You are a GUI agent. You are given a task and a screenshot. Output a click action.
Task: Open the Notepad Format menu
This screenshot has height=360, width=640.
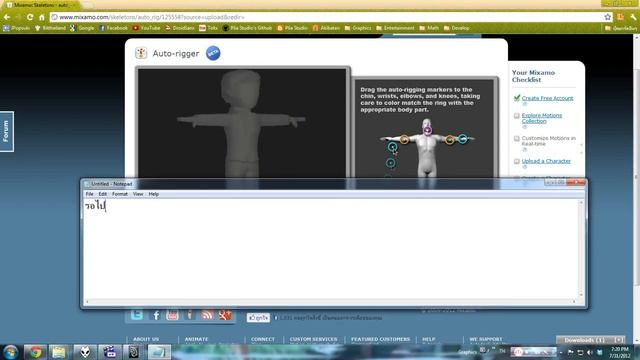(x=120, y=194)
